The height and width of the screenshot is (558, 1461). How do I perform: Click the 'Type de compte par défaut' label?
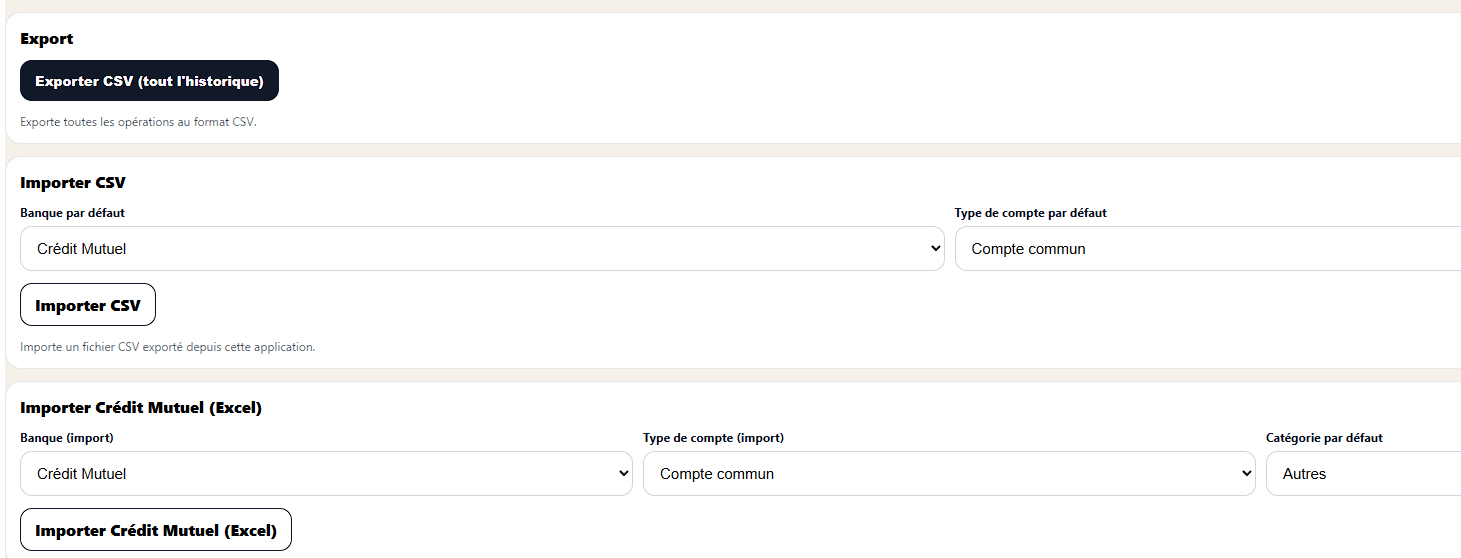(1031, 213)
